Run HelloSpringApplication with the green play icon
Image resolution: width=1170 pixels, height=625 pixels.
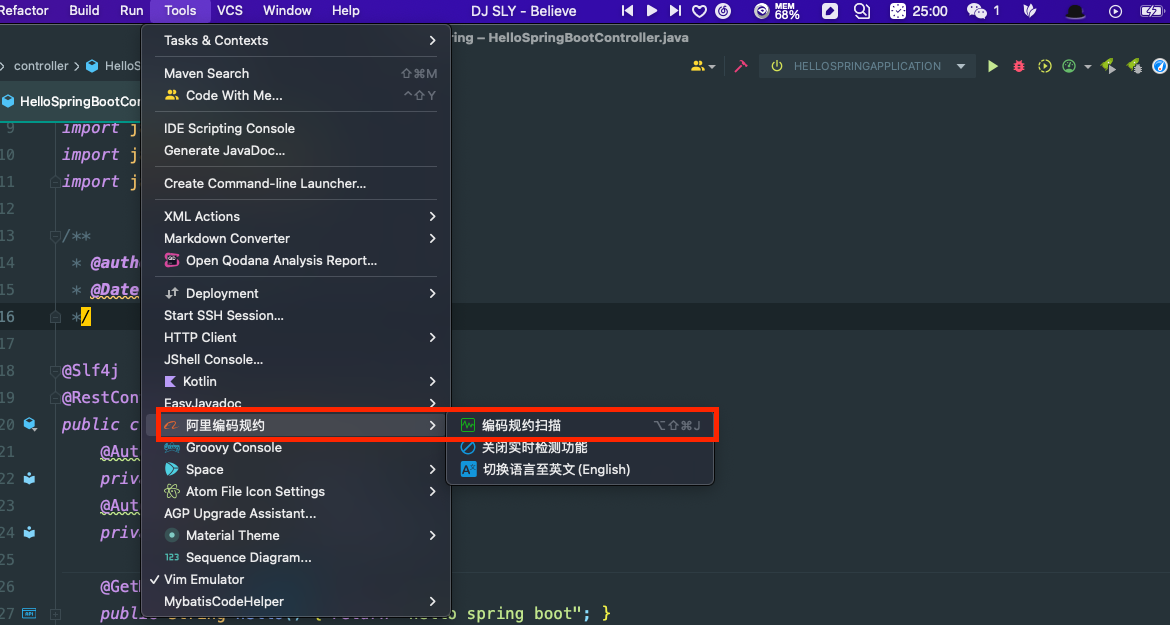click(x=992, y=66)
